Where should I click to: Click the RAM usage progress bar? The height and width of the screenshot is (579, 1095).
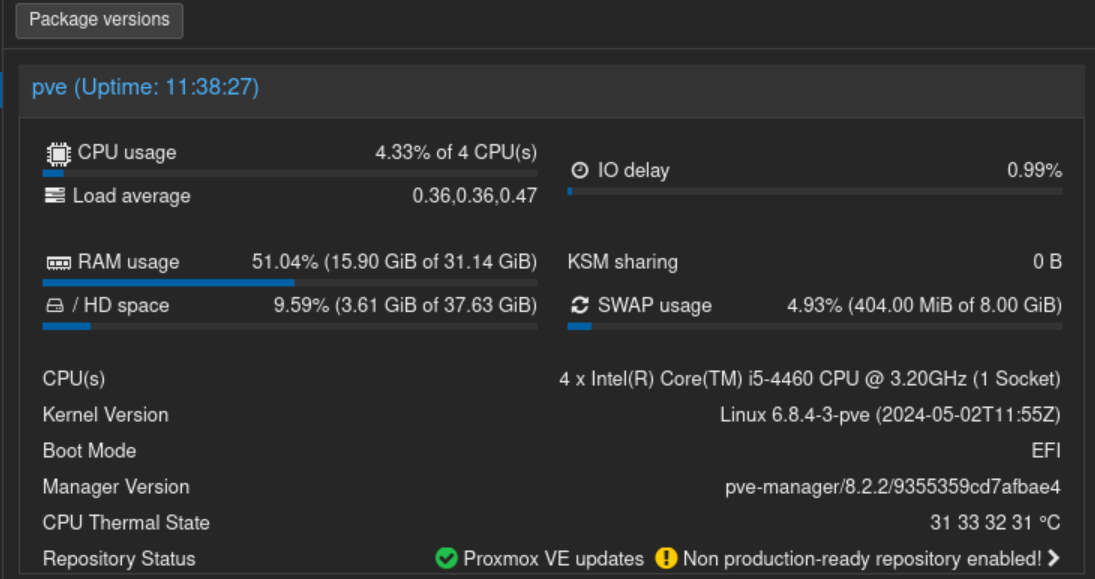tap(289, 284)
